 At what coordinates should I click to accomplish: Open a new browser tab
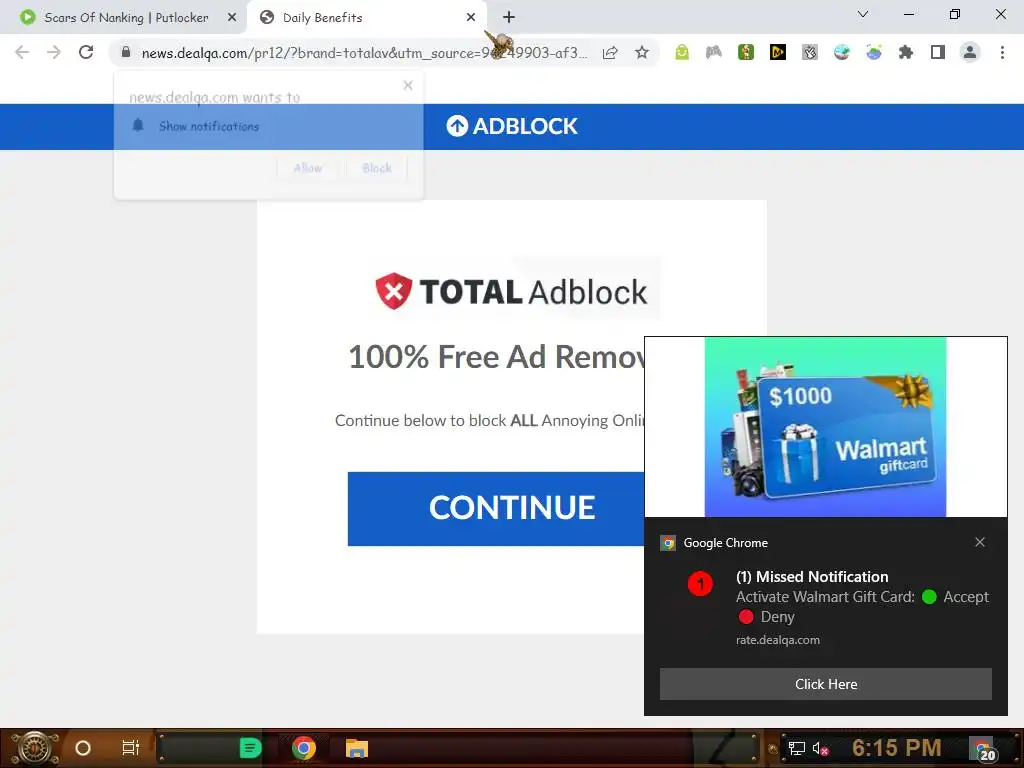click(x=509, y=18)
